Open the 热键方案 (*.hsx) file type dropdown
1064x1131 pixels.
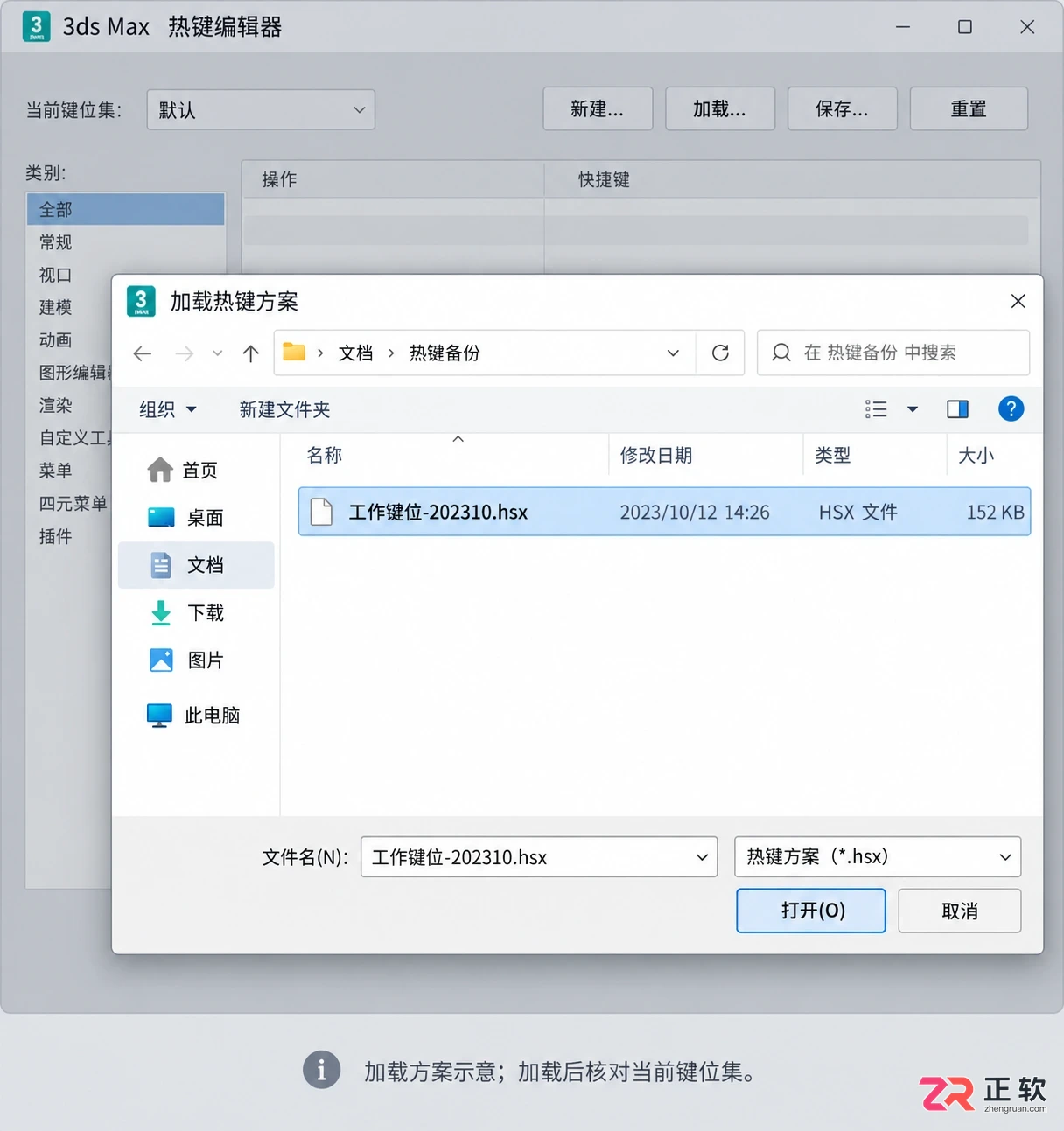point(878,856)
